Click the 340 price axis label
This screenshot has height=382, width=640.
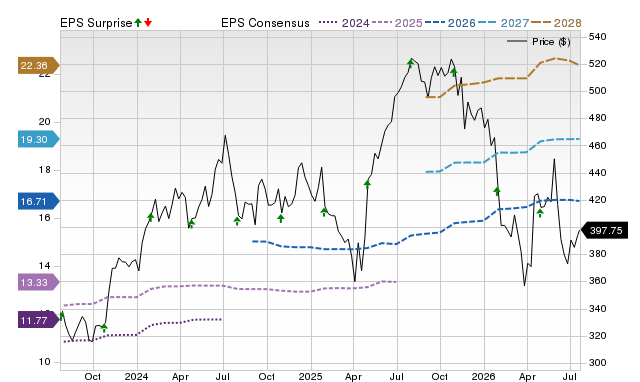[x=597, y=309]
